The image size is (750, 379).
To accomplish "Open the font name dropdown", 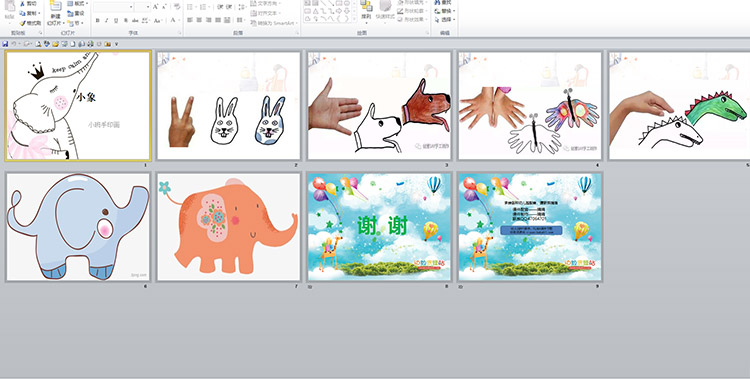I will coord(132,7).
